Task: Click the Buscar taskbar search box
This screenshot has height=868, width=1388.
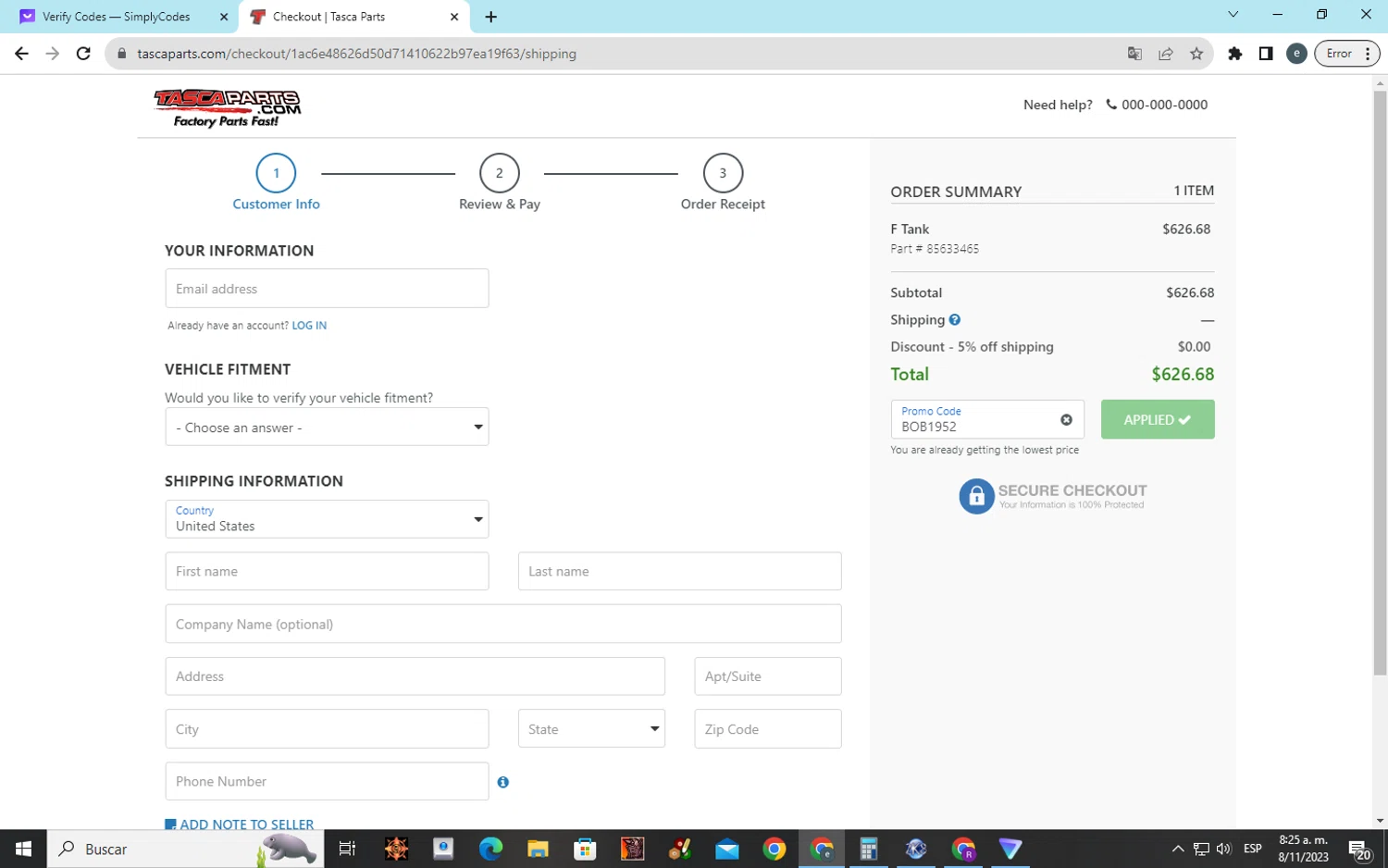Action: (185, 849)
